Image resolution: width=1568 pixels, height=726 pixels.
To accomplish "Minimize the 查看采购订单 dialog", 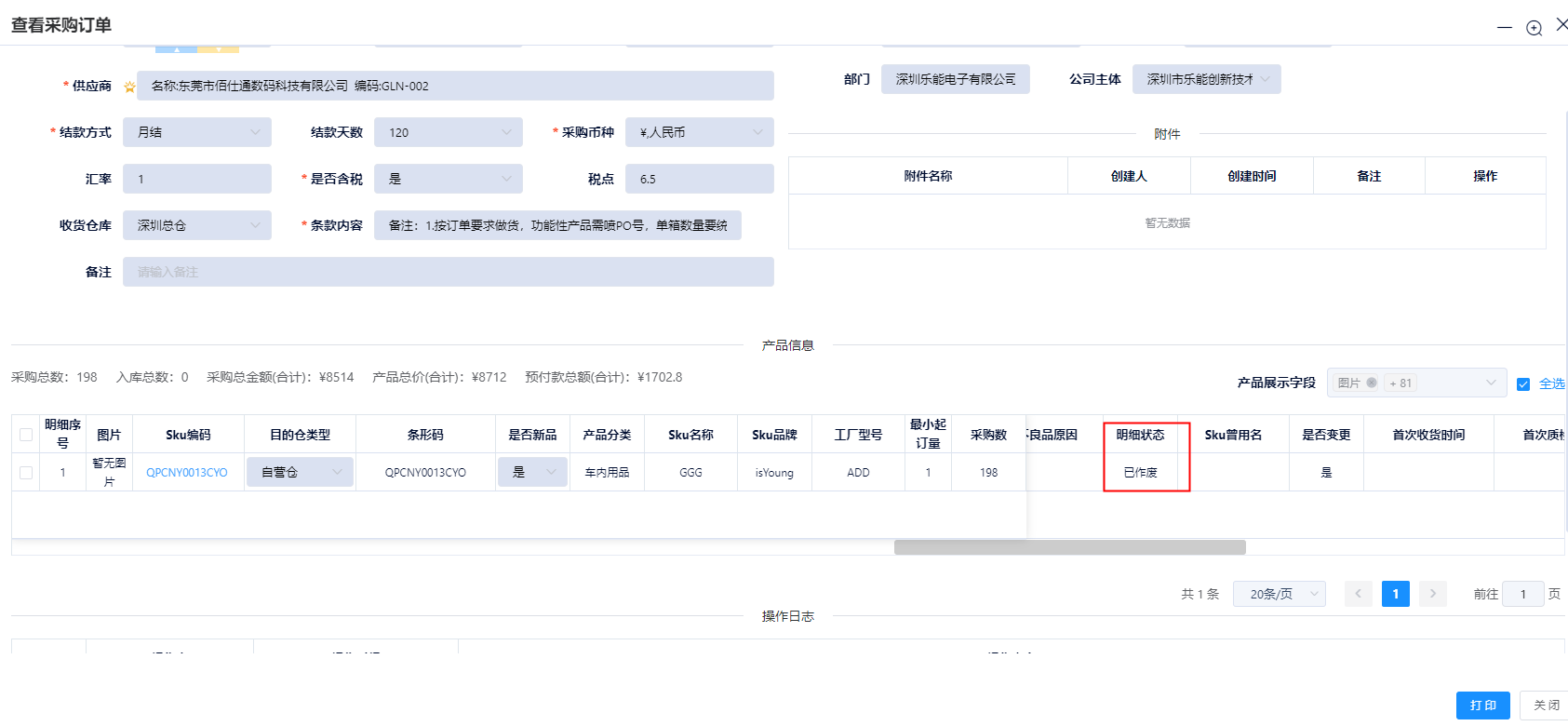I will tap(1504, 28).
